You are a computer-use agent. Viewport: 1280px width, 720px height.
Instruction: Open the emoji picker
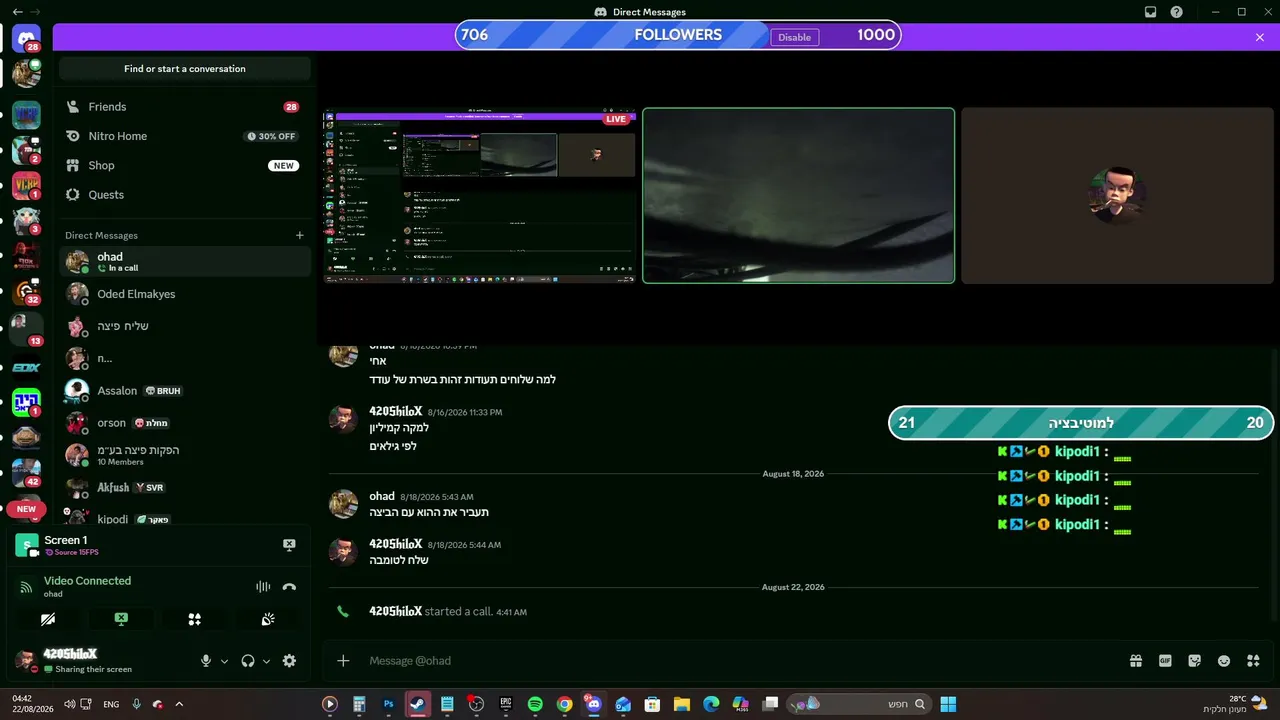pos(1224,661)
